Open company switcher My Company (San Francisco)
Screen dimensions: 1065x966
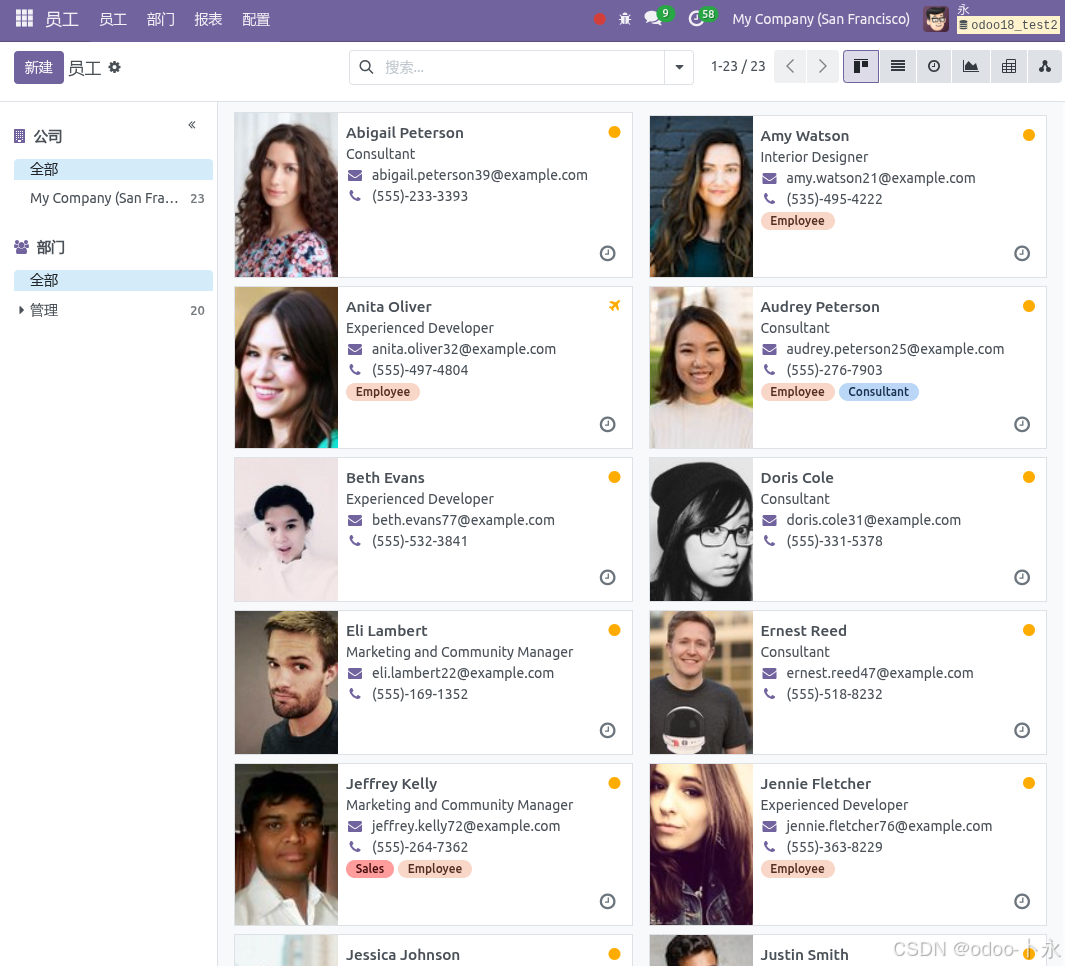click(x=820, y=19)
